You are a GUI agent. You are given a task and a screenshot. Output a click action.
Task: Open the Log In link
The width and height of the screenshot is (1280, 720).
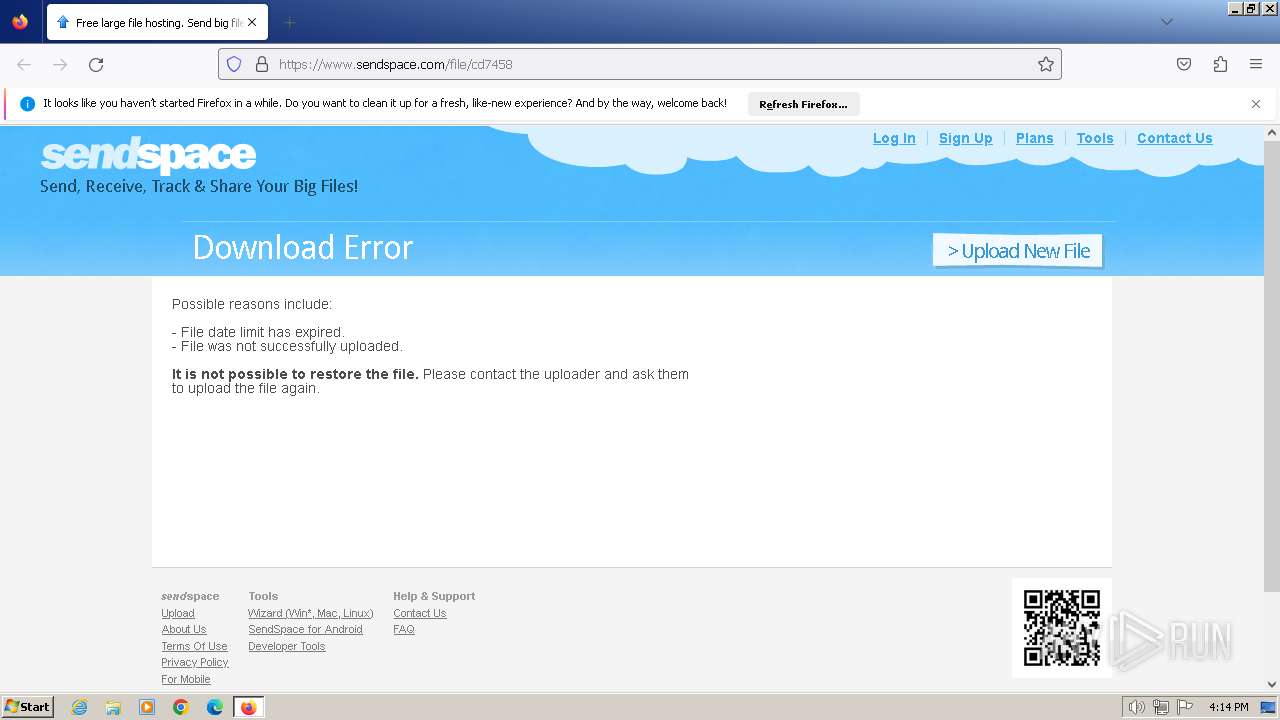(x=894, y=139)
